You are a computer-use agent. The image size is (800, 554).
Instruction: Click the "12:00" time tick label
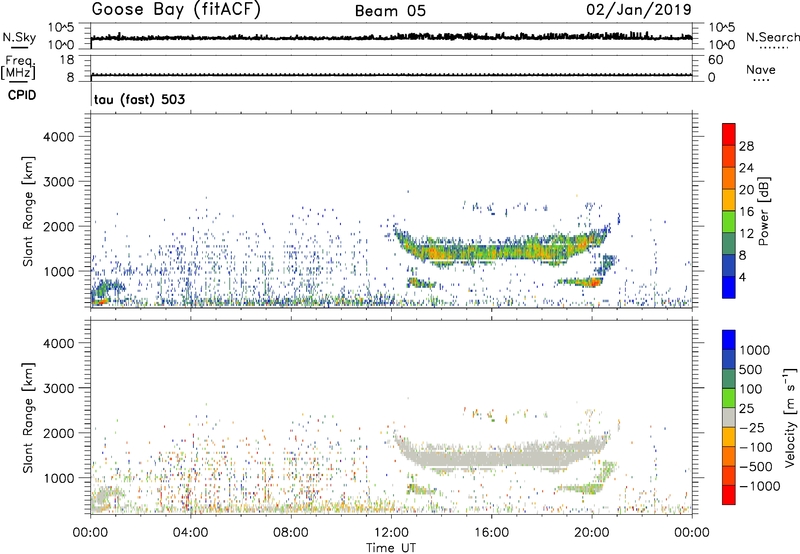(x=391, y=533)
